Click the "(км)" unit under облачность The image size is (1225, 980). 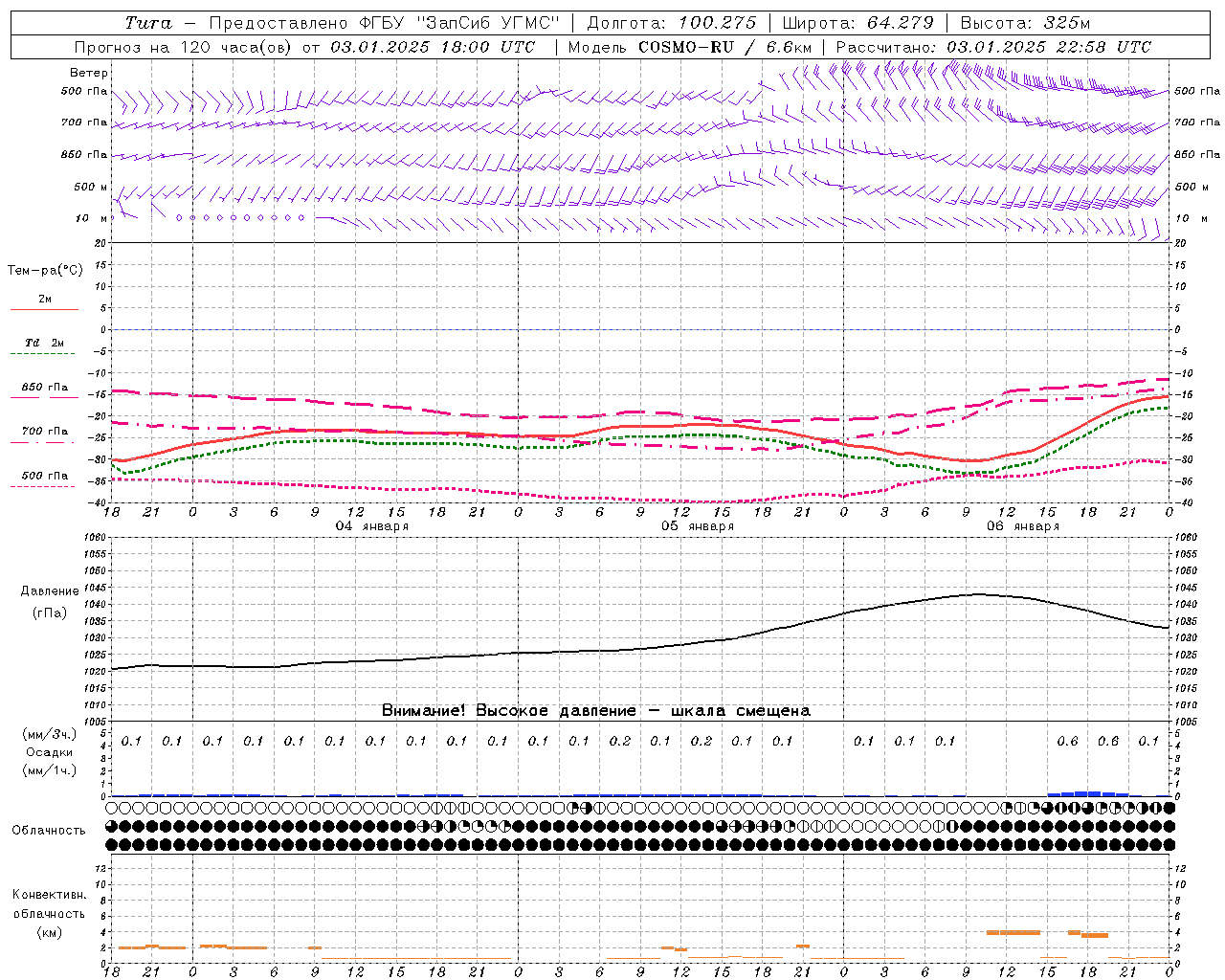50,932
